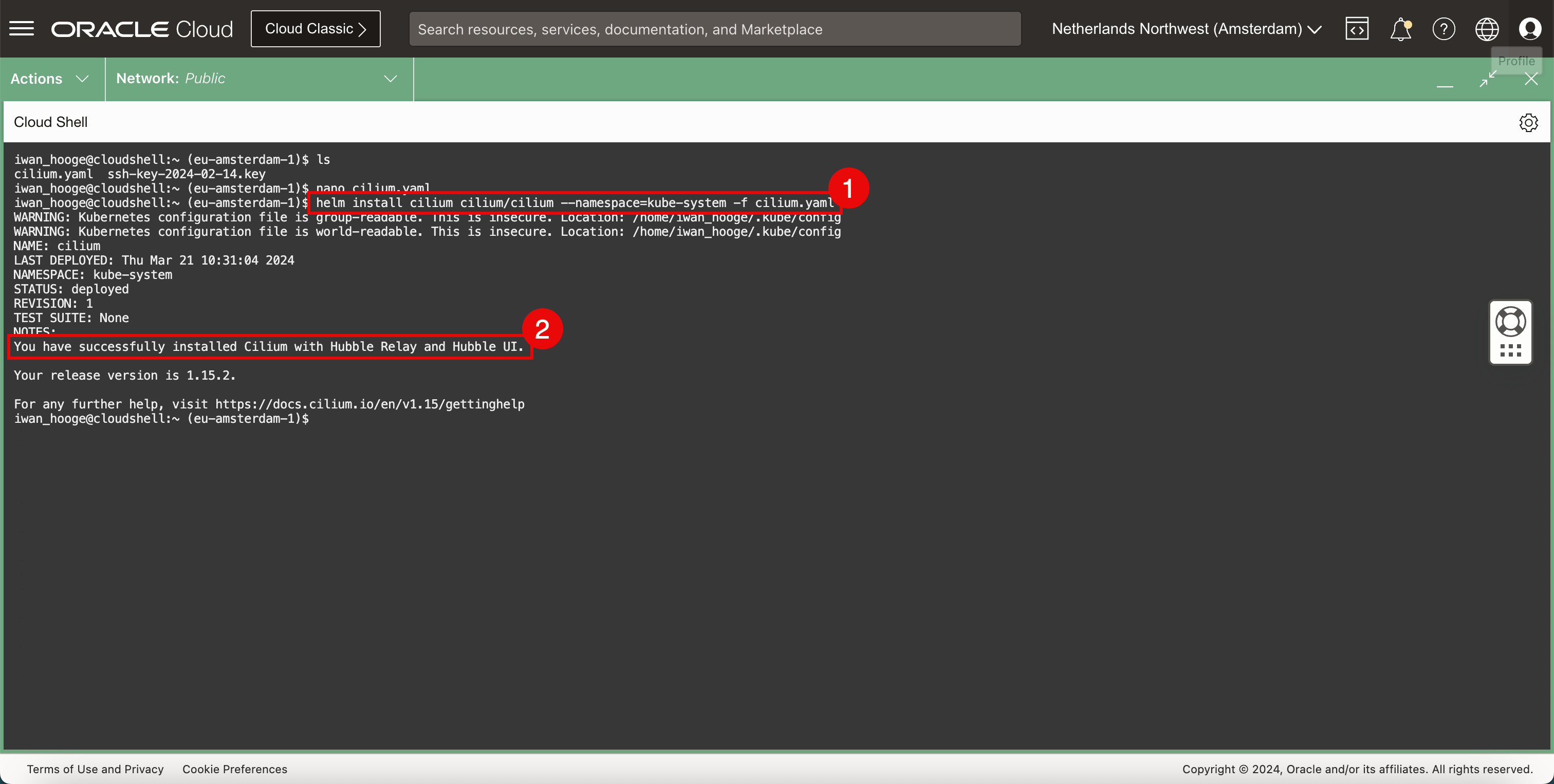This screenshot has height=784, width=1554.
Task: Open Developer tools Cloud Shell icon
Action: (1357, 28)
